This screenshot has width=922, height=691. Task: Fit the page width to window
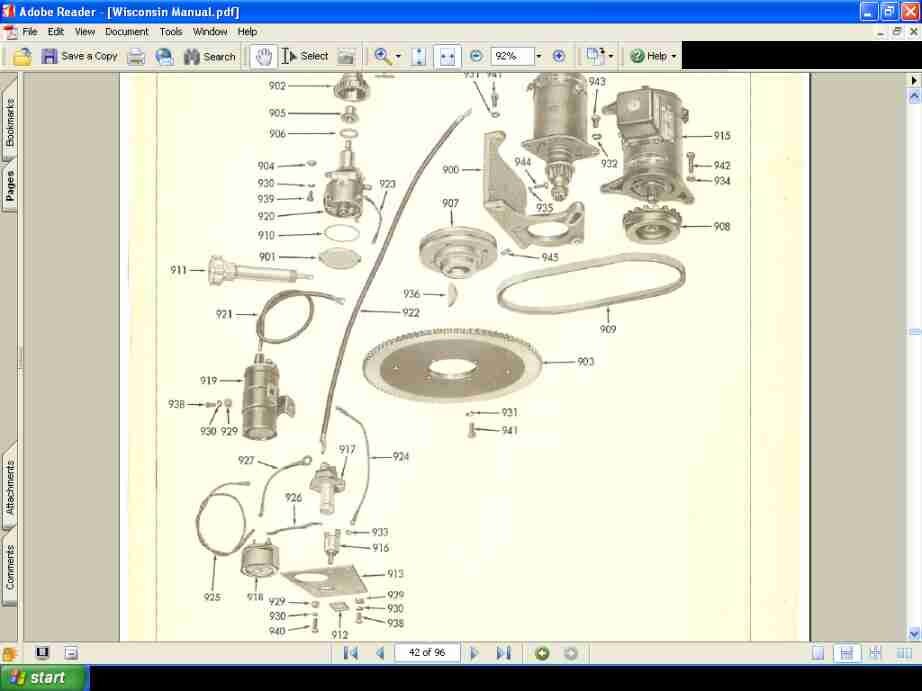tap(445, 56)
